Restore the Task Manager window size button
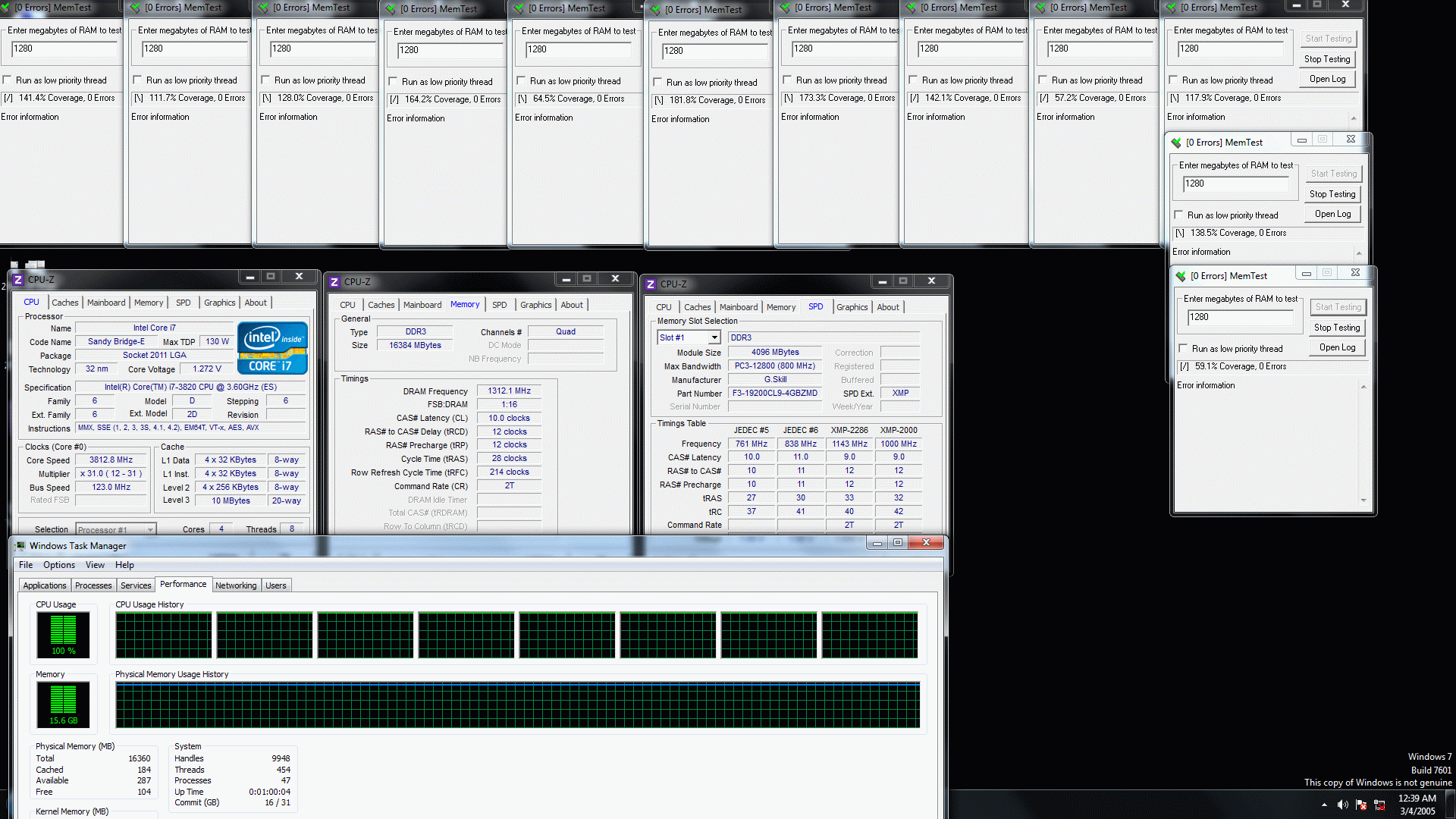The width and height of the screenshot is (1456, 819). [898, 543]
